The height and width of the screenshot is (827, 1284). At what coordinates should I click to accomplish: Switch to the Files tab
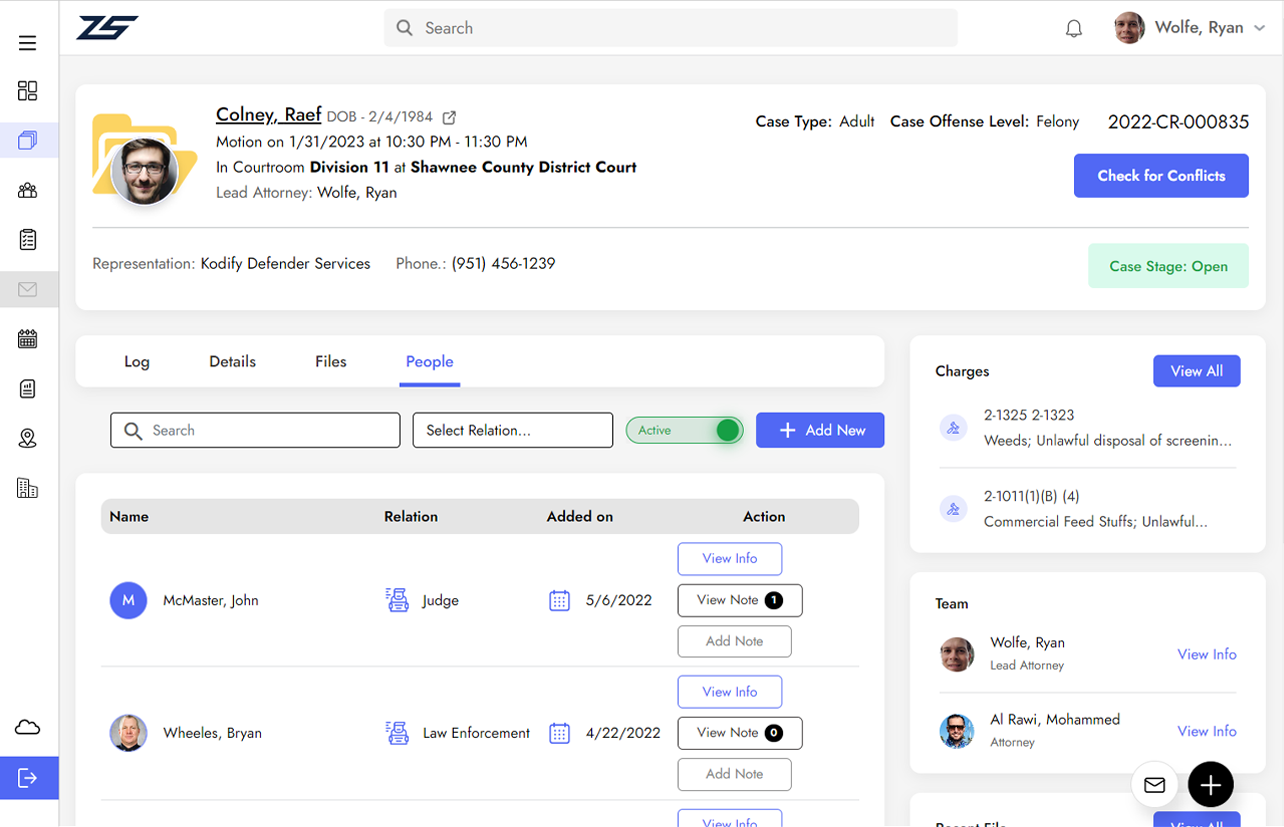coord(330,362)
